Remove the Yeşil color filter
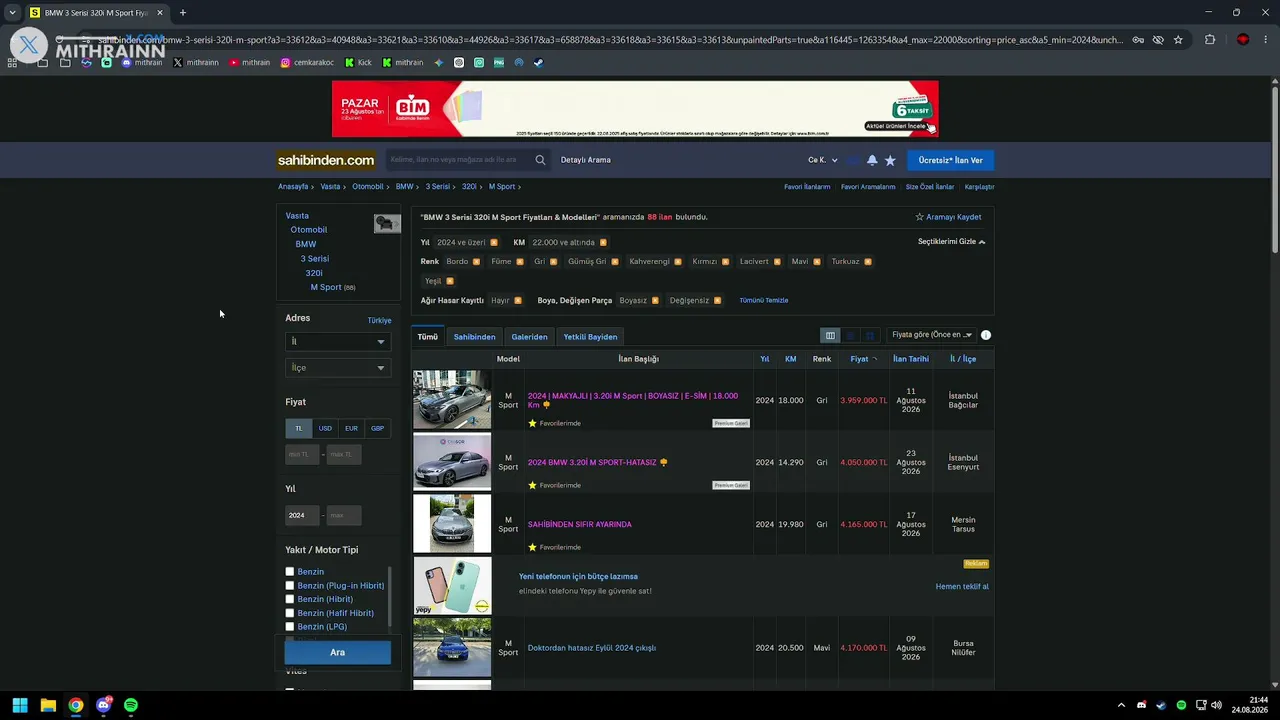The height and width of the screenshot is (720, 1280). 450,281
